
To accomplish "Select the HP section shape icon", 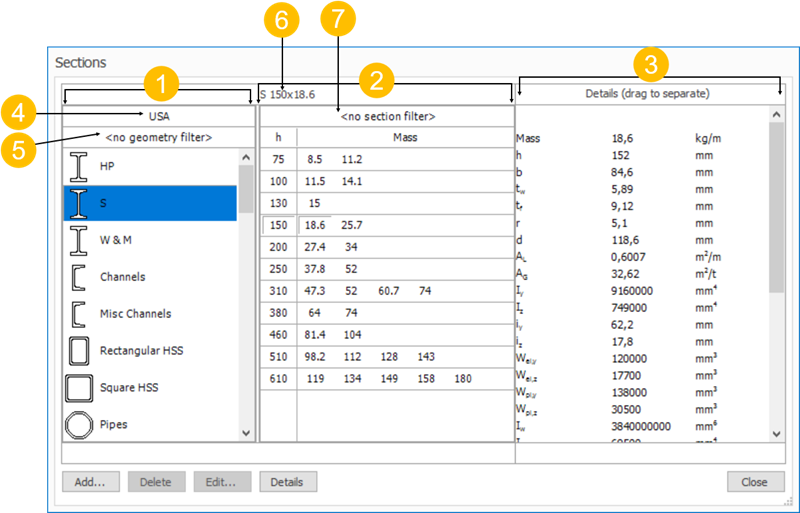I will (78, 166).
